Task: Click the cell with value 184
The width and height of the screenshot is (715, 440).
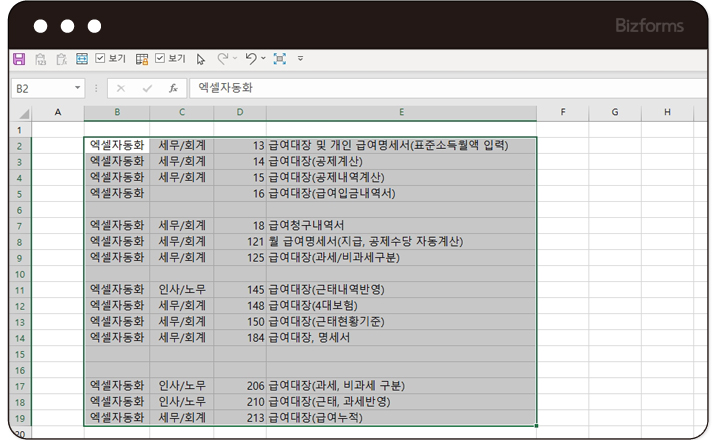Action: [238, 337]
